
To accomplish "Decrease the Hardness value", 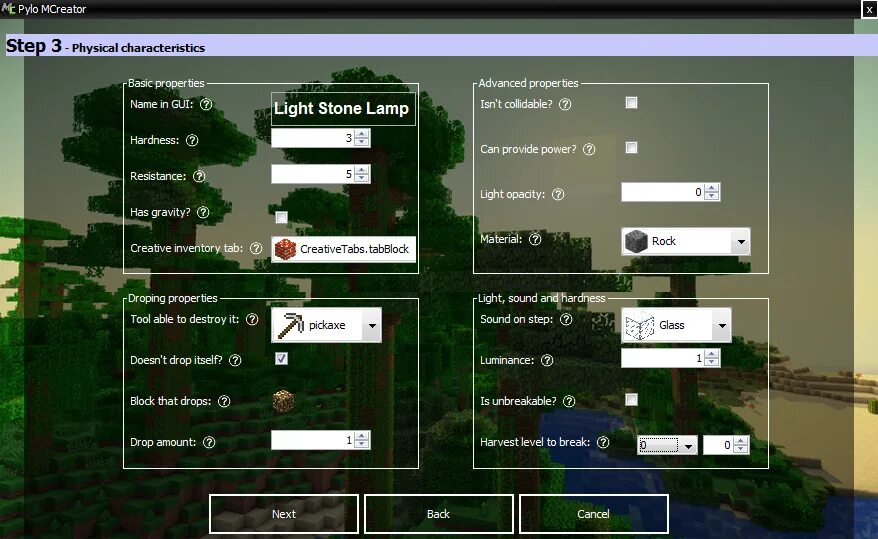I will click(362, 142).
